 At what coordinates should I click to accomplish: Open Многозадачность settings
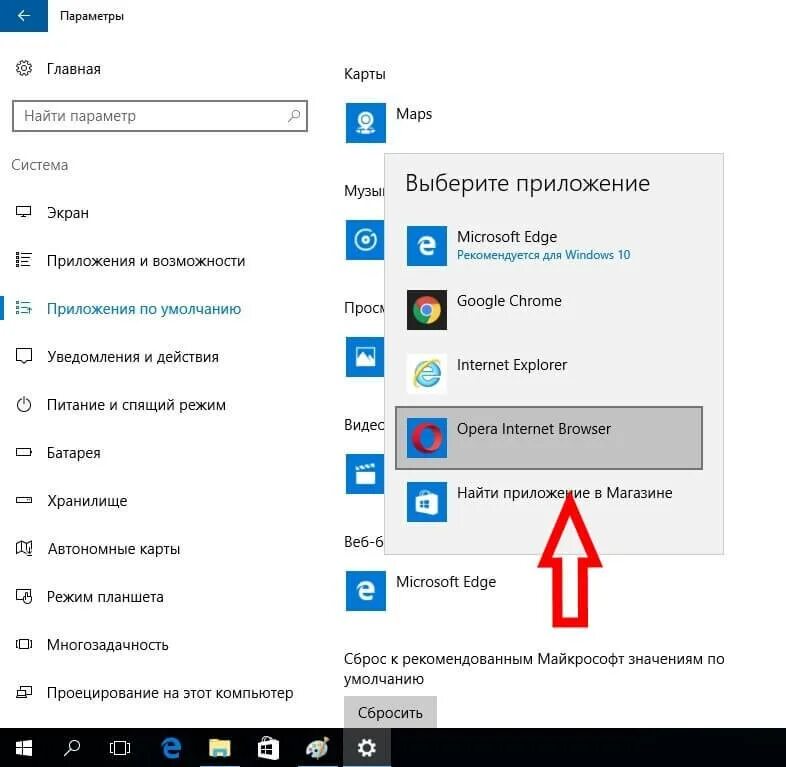[107, 645]
